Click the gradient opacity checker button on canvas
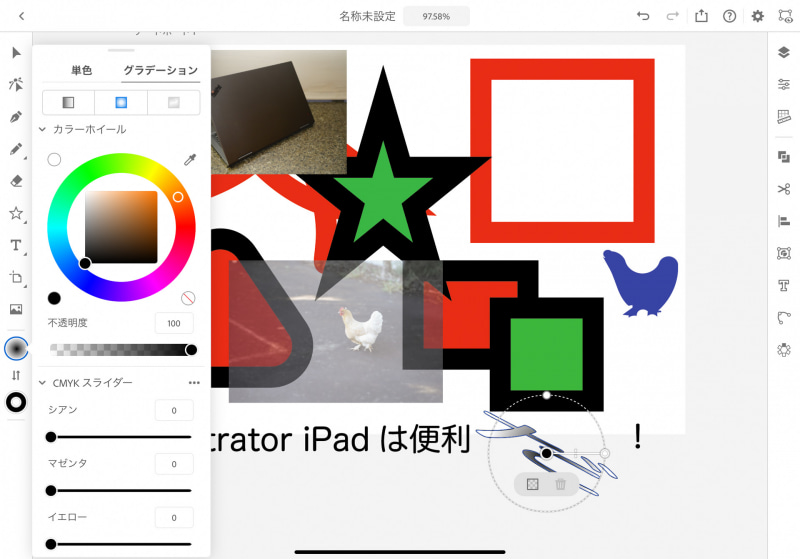Image resolution: width=800 pixels, height=559 pixels. tap(533, 484)
